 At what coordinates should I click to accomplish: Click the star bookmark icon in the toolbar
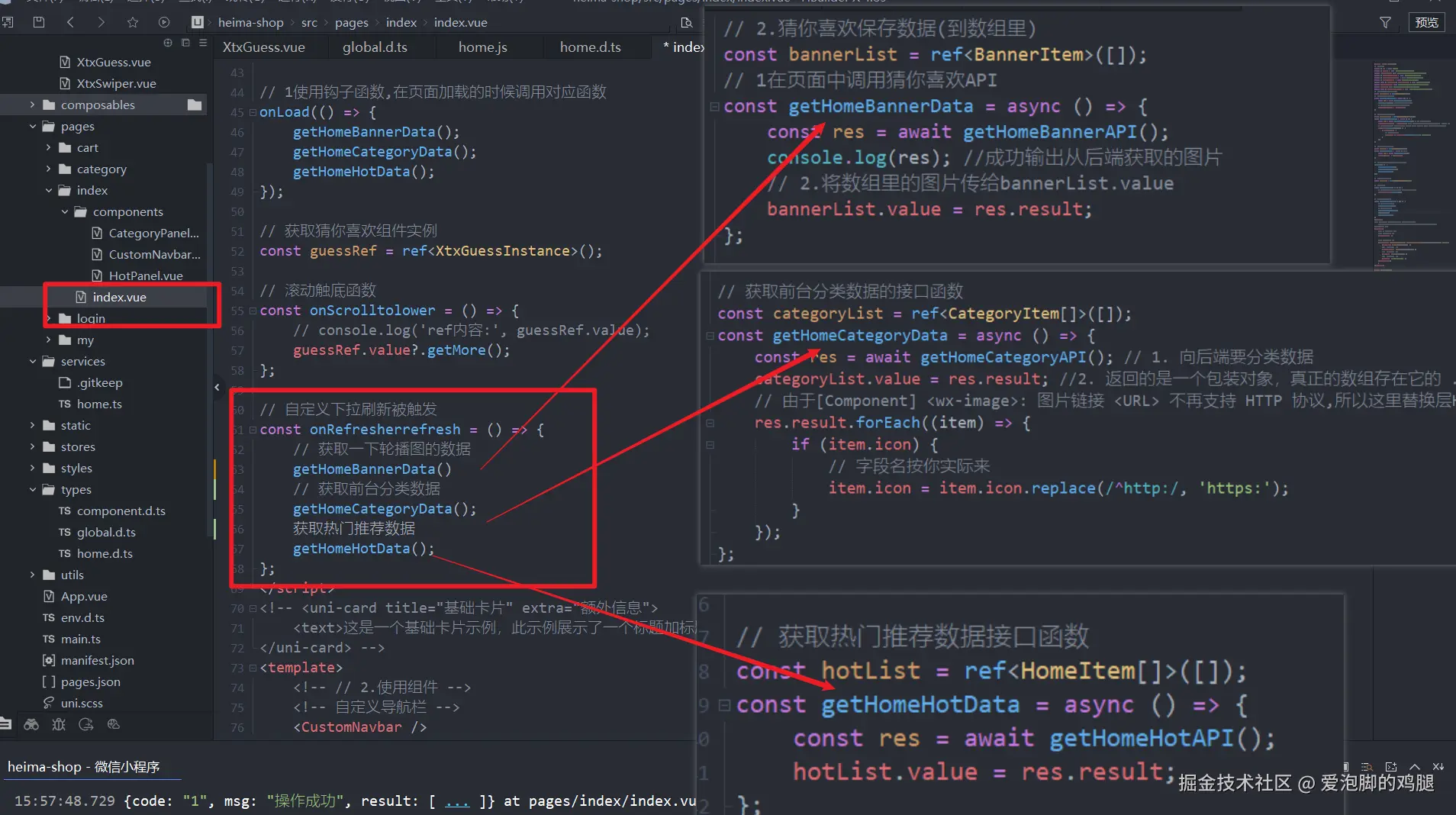(133, 22)
